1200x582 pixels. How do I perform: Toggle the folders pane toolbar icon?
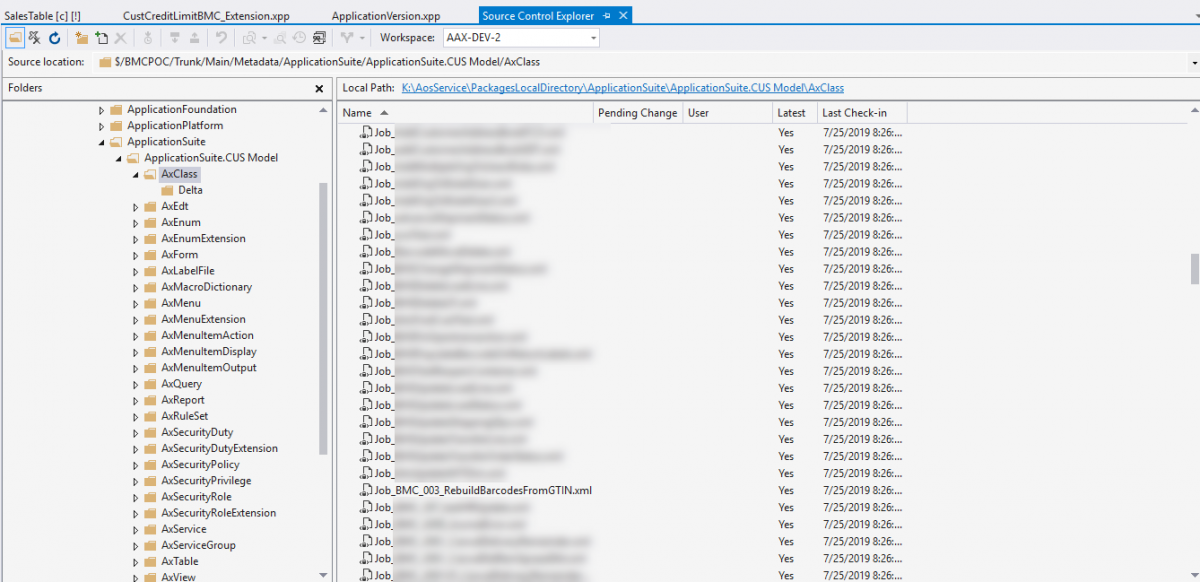pos(16,38)
